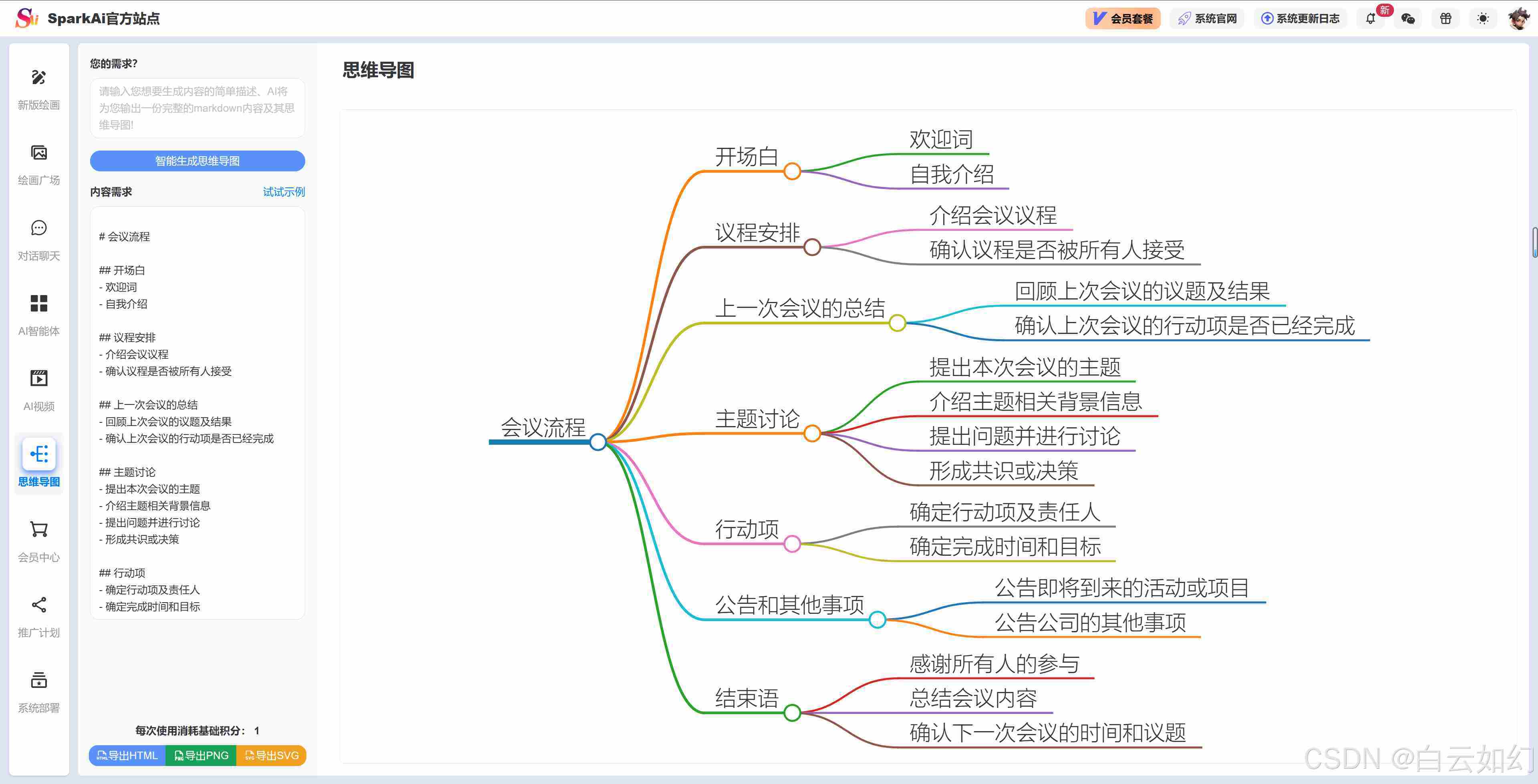Collapse the 会议流程 root node circle
The width and height of the screenshot is (1538, 784).
coord(598,442)
